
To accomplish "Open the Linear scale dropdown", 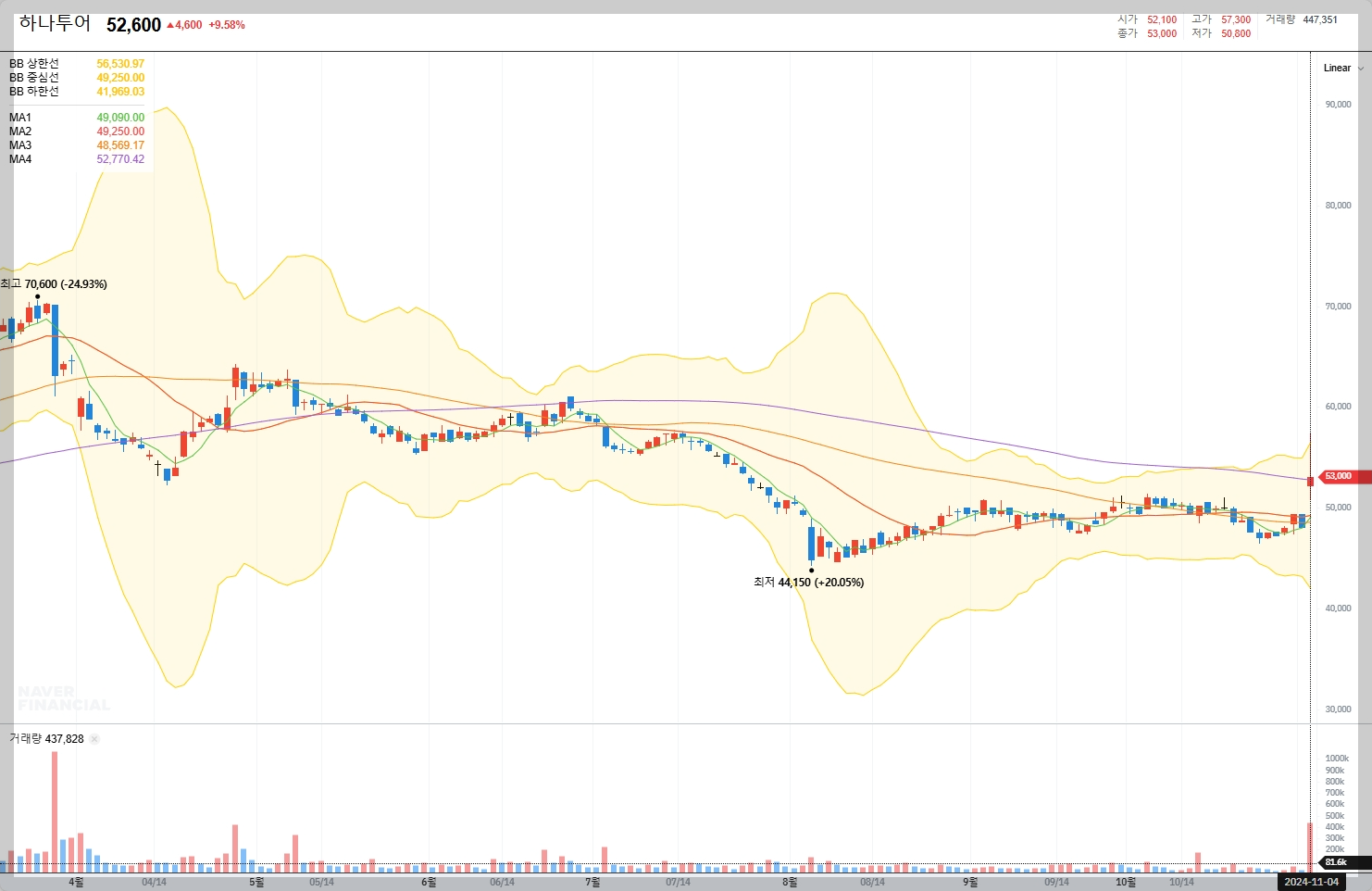I will coord(1342,68).
